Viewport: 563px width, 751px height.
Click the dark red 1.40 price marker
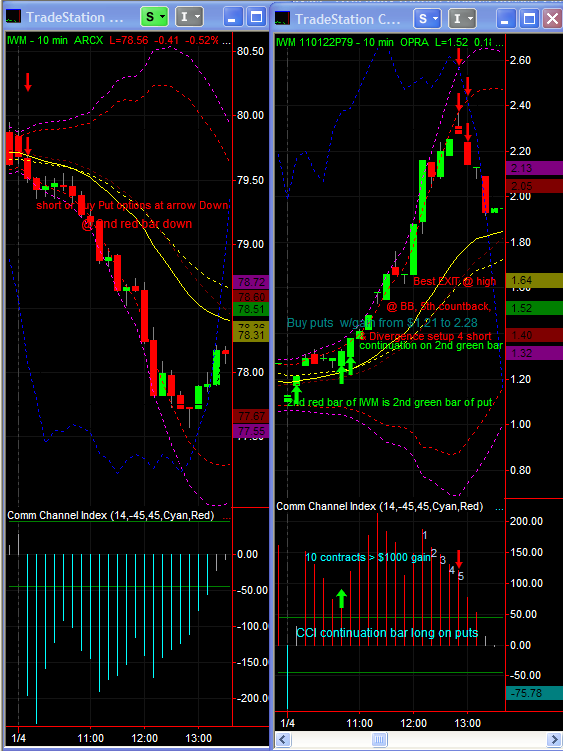click(x=534, y=335)
